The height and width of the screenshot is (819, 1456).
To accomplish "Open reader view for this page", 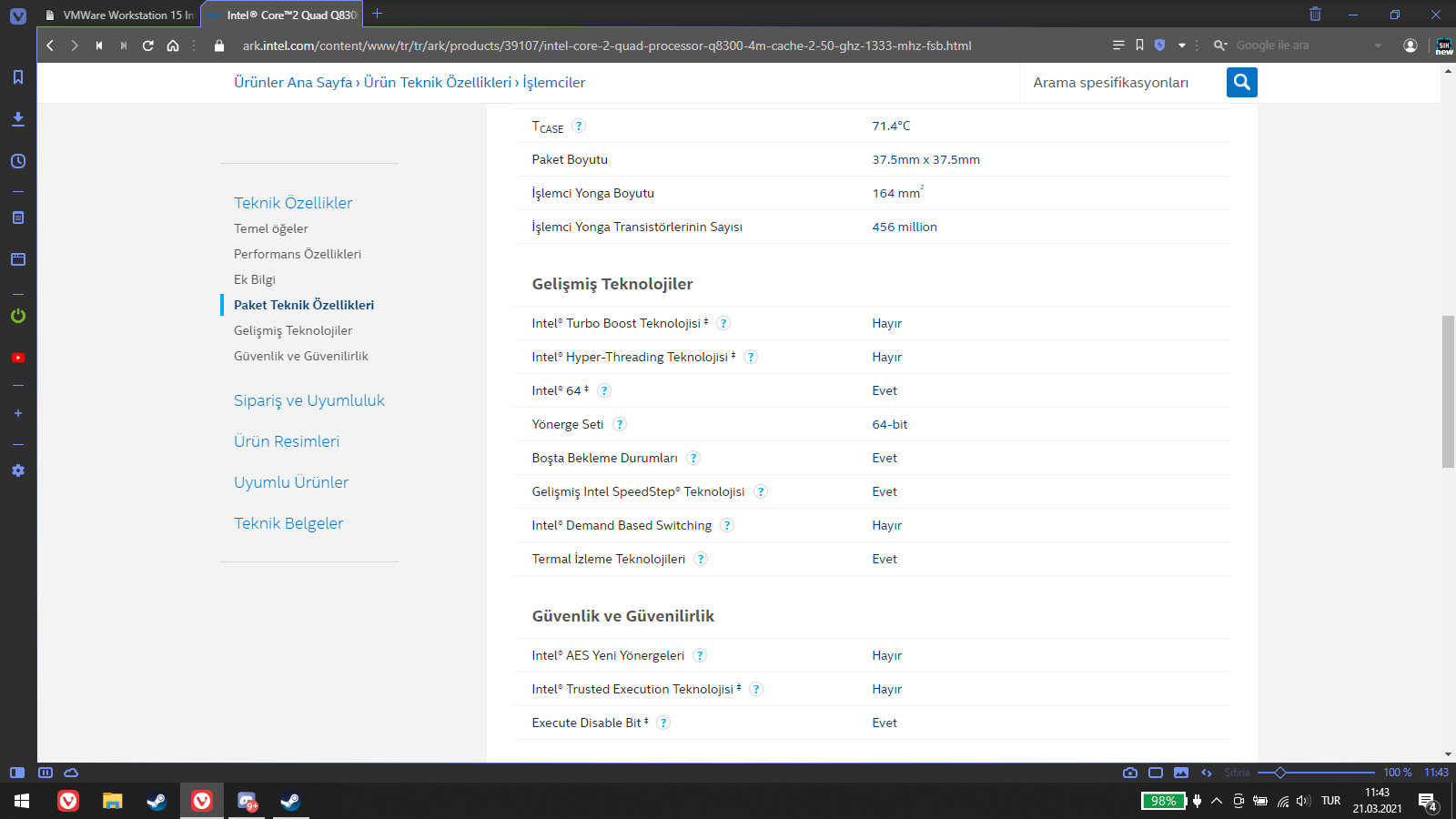I will [1118, 45].
